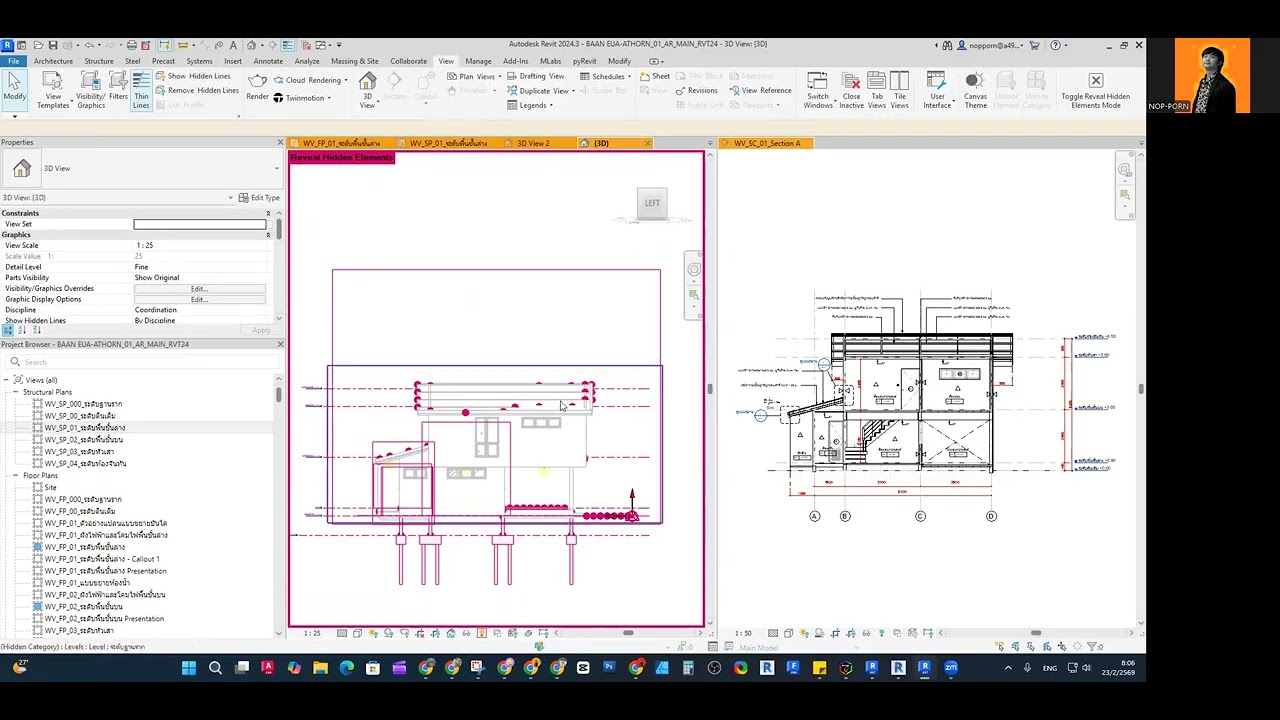
Task: Collapse the Floor Plans tree node
Action: 17,476
